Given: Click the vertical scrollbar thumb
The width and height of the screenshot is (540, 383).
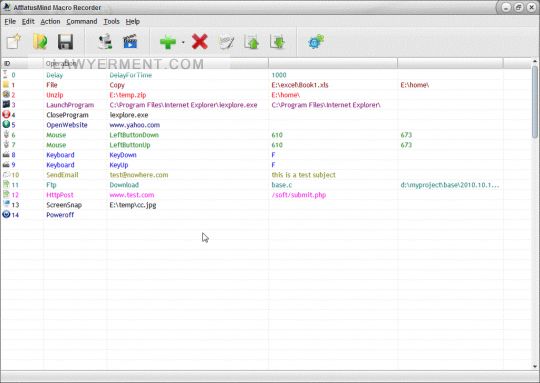Looking at the screenshot, I should (534, 102).
